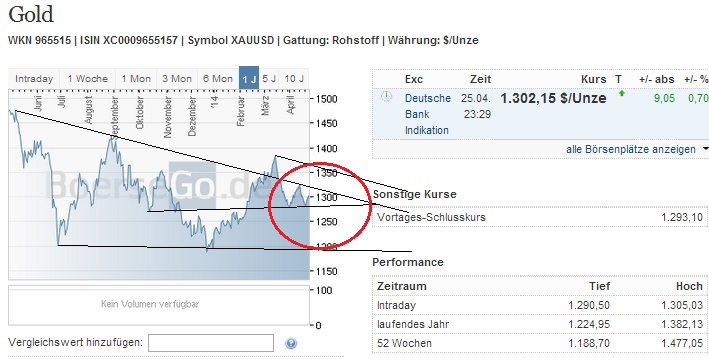This screenshot has height=360, width=709.
Task: Switch chart to 5 J range
Action: tap(269, 79)
